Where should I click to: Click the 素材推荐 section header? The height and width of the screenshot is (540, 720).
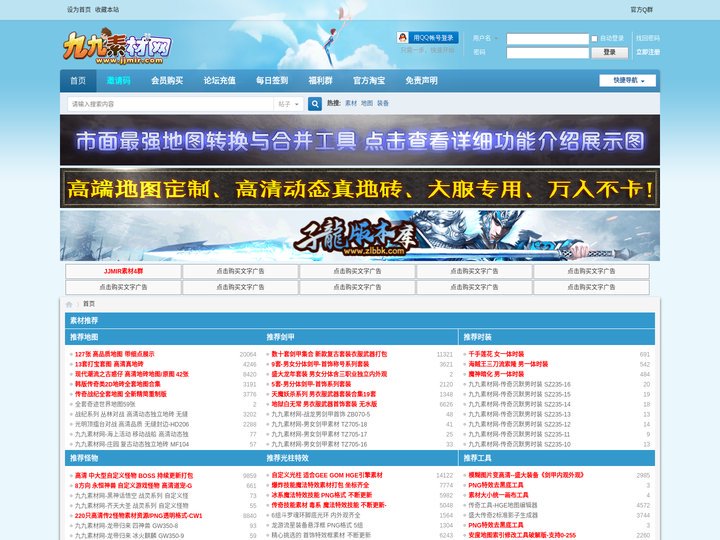[84, 321]
